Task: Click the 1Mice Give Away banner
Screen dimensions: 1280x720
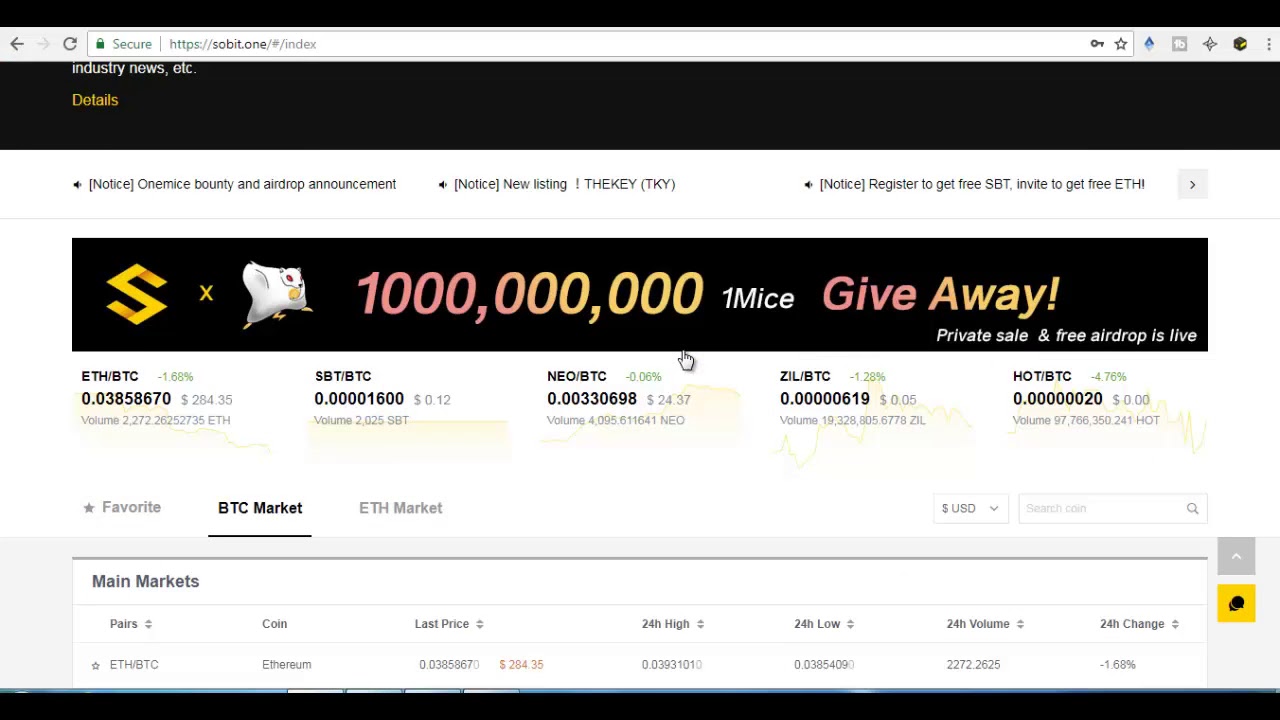Action: click(640, 295)
